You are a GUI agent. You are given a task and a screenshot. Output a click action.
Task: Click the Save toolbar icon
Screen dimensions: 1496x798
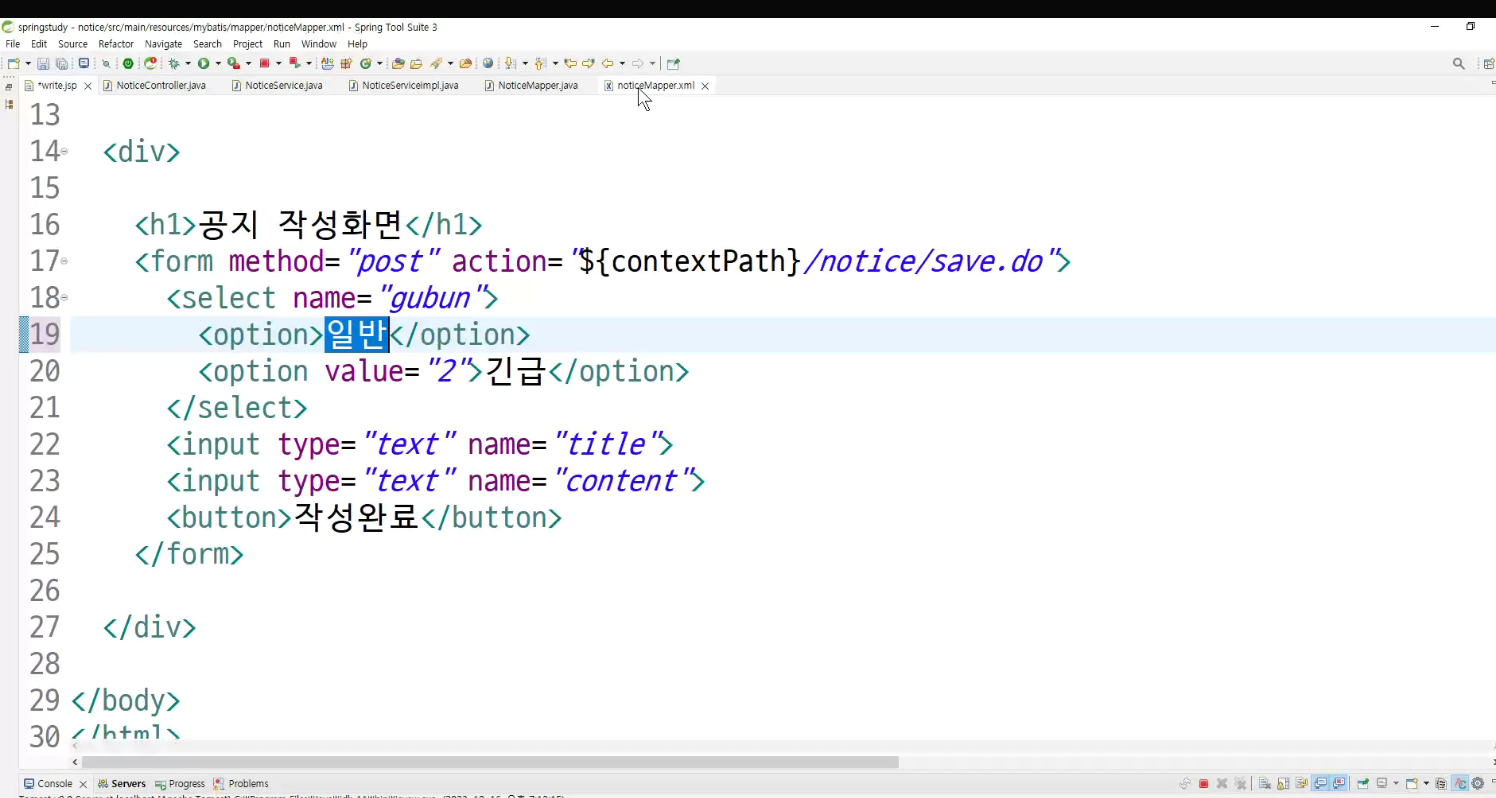tap(43, 63)
